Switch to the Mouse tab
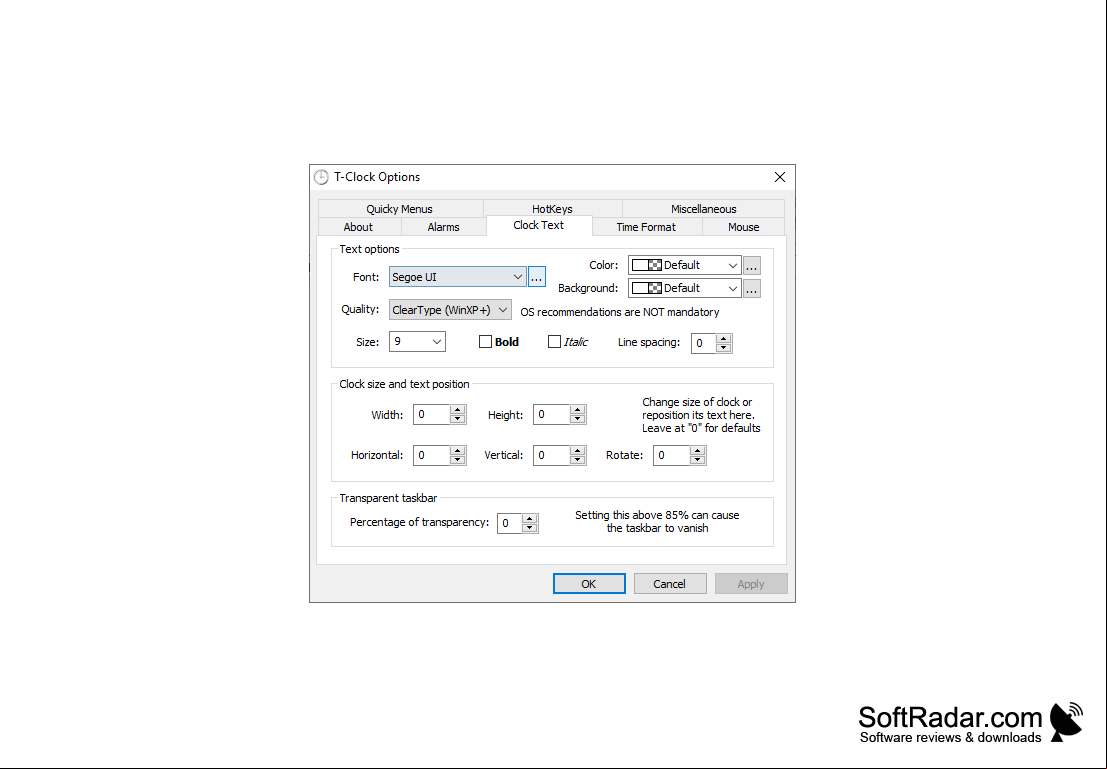 click(x=743, y=227)
